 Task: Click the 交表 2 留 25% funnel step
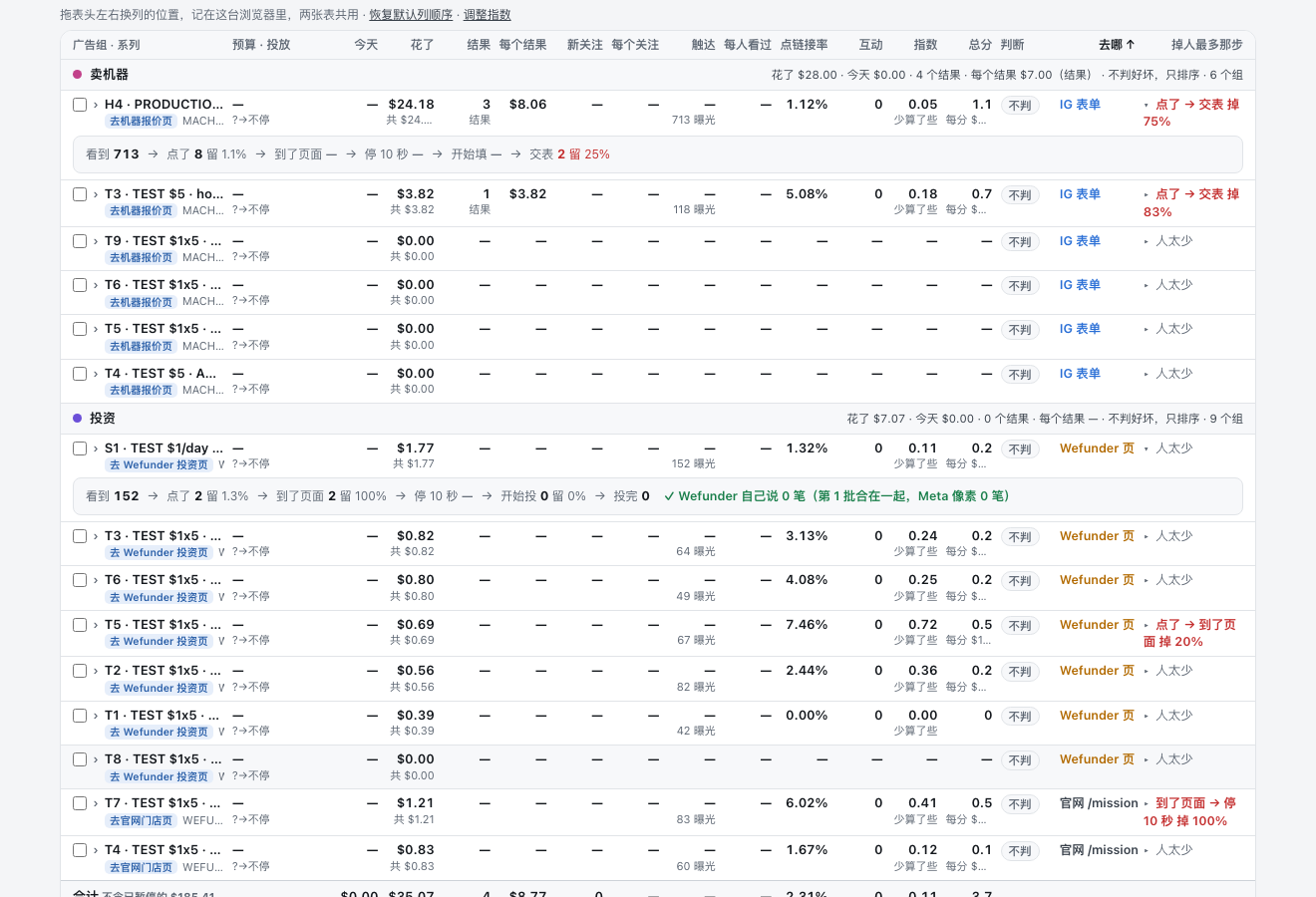(x=569, y=154)
